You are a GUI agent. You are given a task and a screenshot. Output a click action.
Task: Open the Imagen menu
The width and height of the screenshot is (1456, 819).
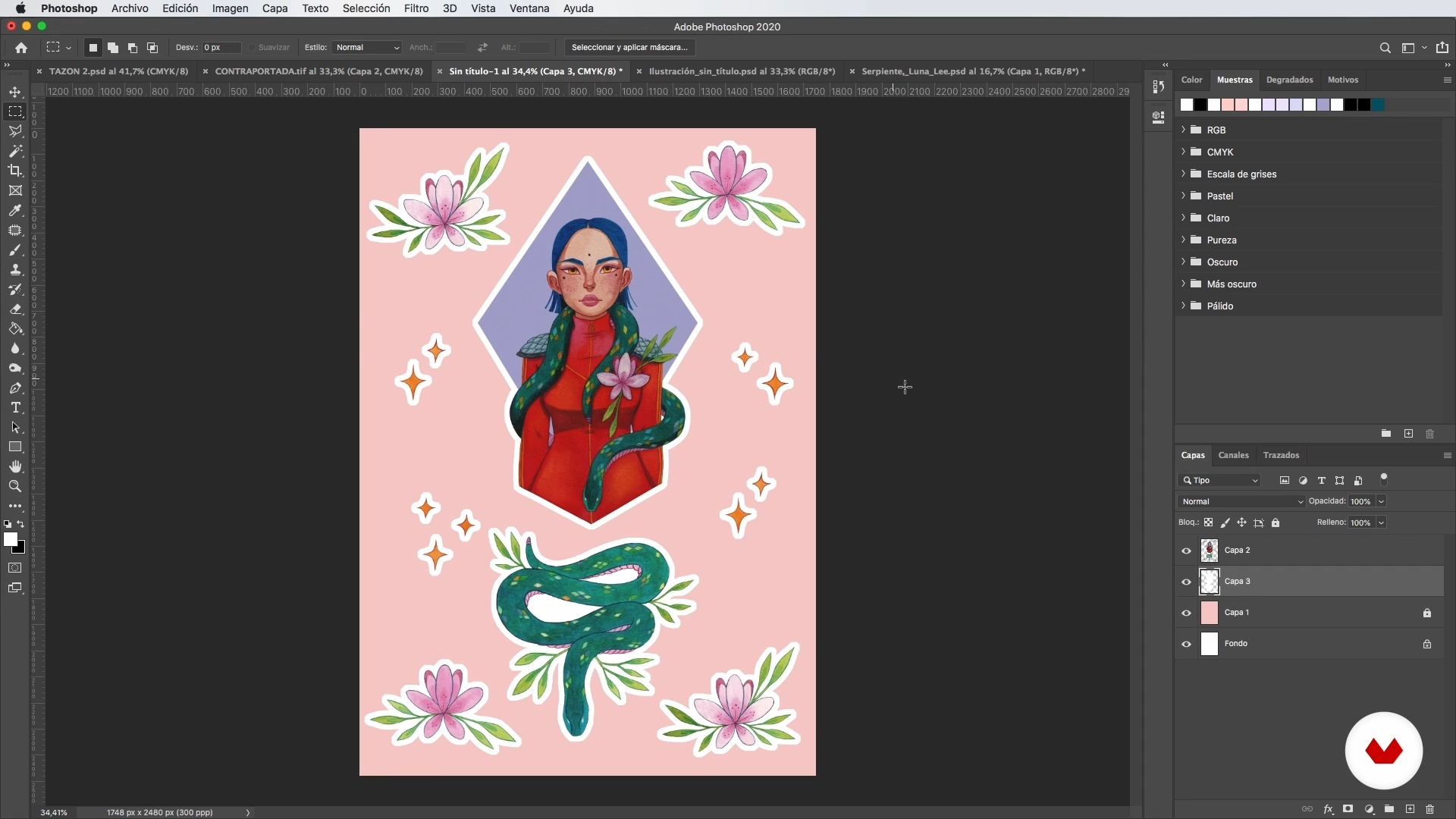click(x=230, y=8)
